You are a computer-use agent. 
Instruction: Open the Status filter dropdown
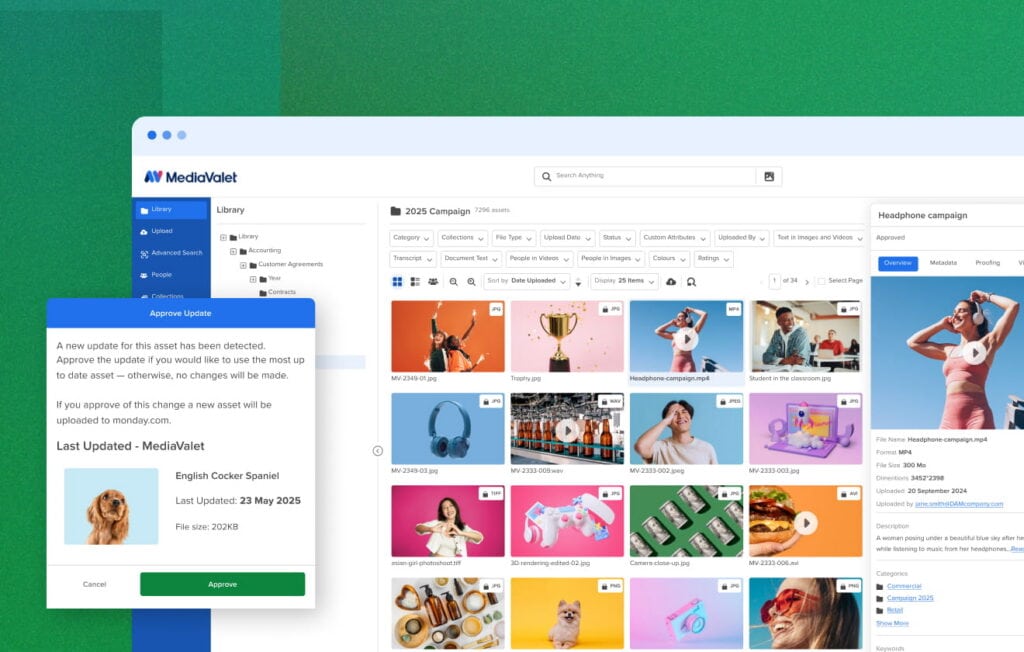(x=617, y=238)
